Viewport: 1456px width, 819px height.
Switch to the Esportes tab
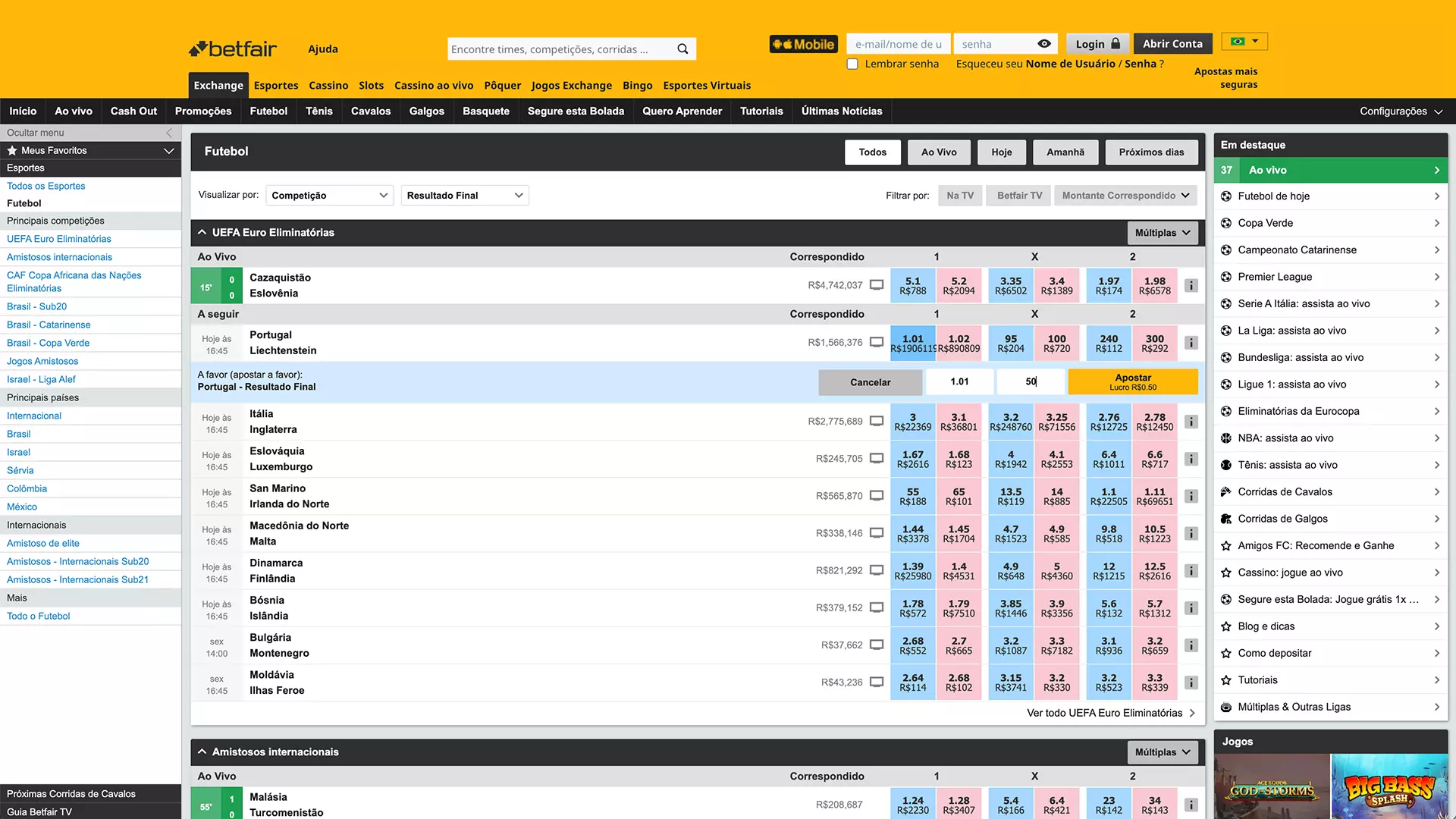[276, 86]
